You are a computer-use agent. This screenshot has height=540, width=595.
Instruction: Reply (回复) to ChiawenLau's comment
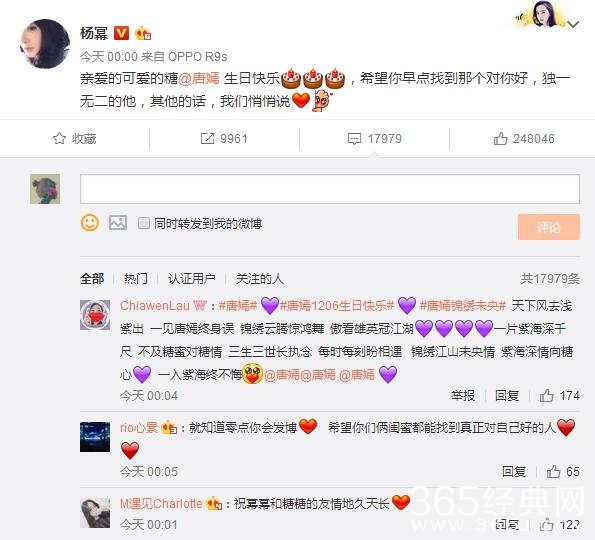[507, 395]
